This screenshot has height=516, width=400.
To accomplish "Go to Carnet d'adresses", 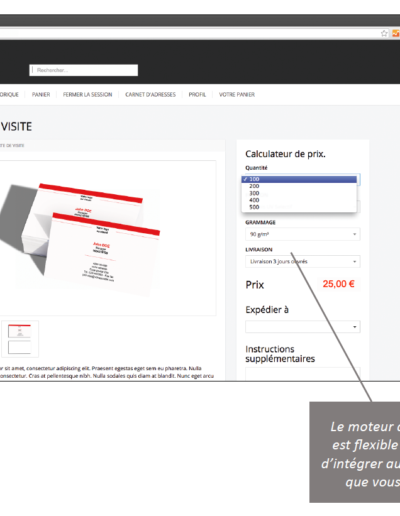I will pos(150,95).
